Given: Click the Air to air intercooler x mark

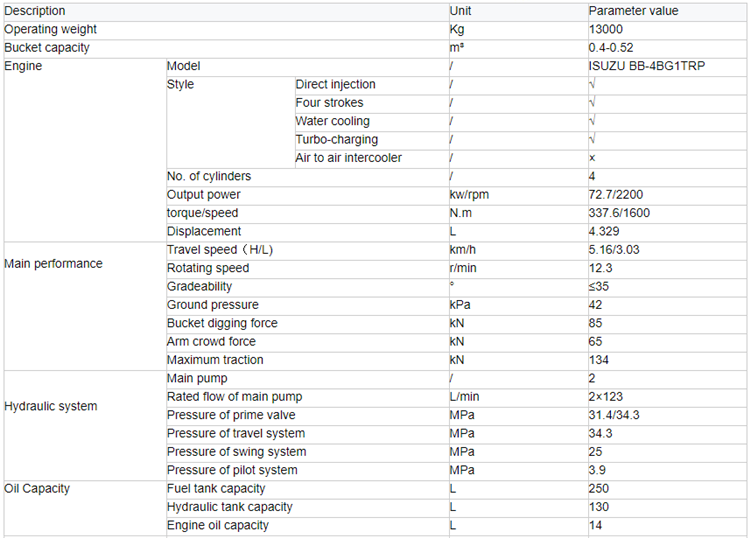Looking at the screenshot, I should [592, 158].
